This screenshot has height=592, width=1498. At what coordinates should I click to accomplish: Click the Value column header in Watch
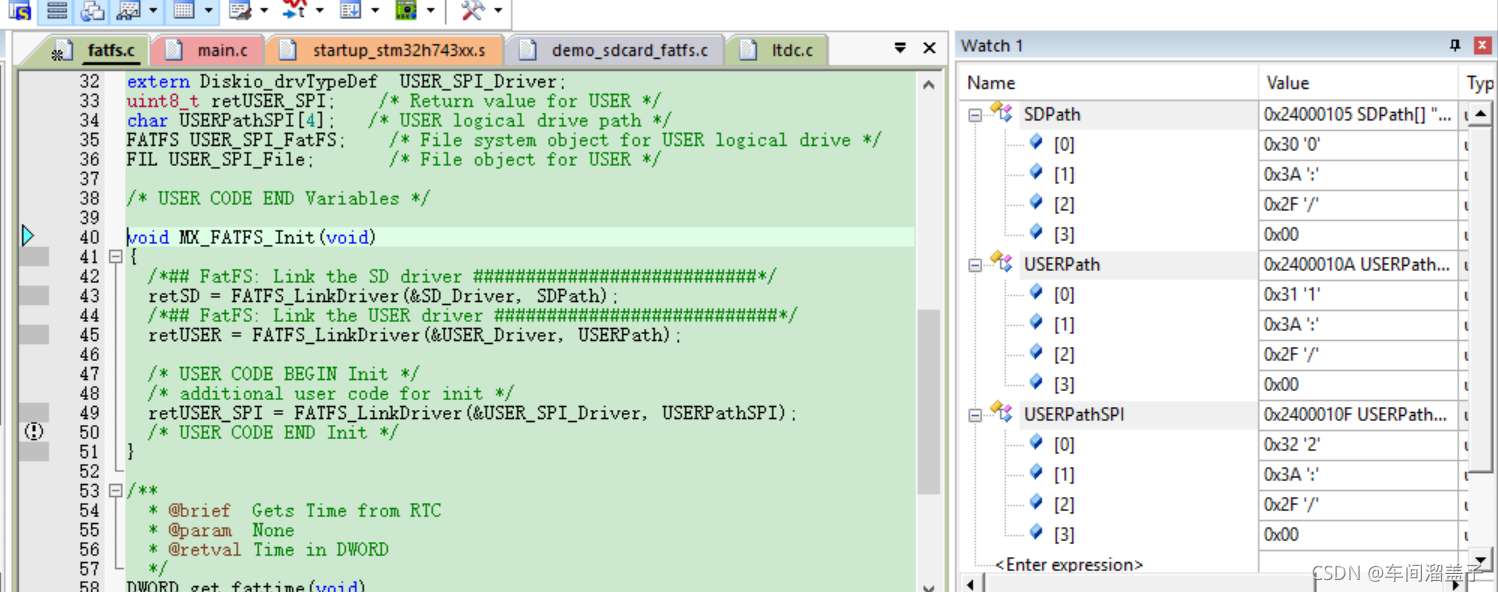point(1358,83)
